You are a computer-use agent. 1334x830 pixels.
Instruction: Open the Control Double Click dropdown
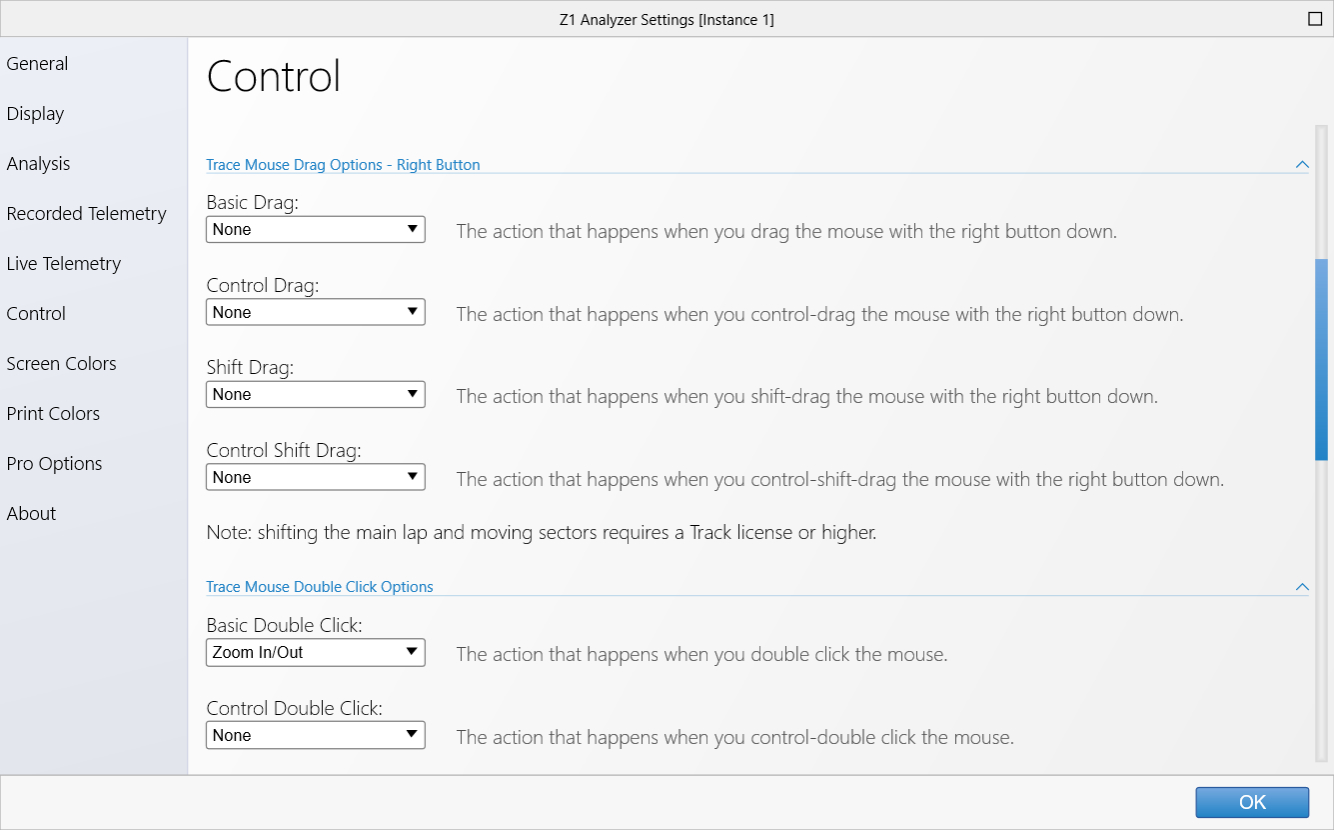[x=316, y=735]
